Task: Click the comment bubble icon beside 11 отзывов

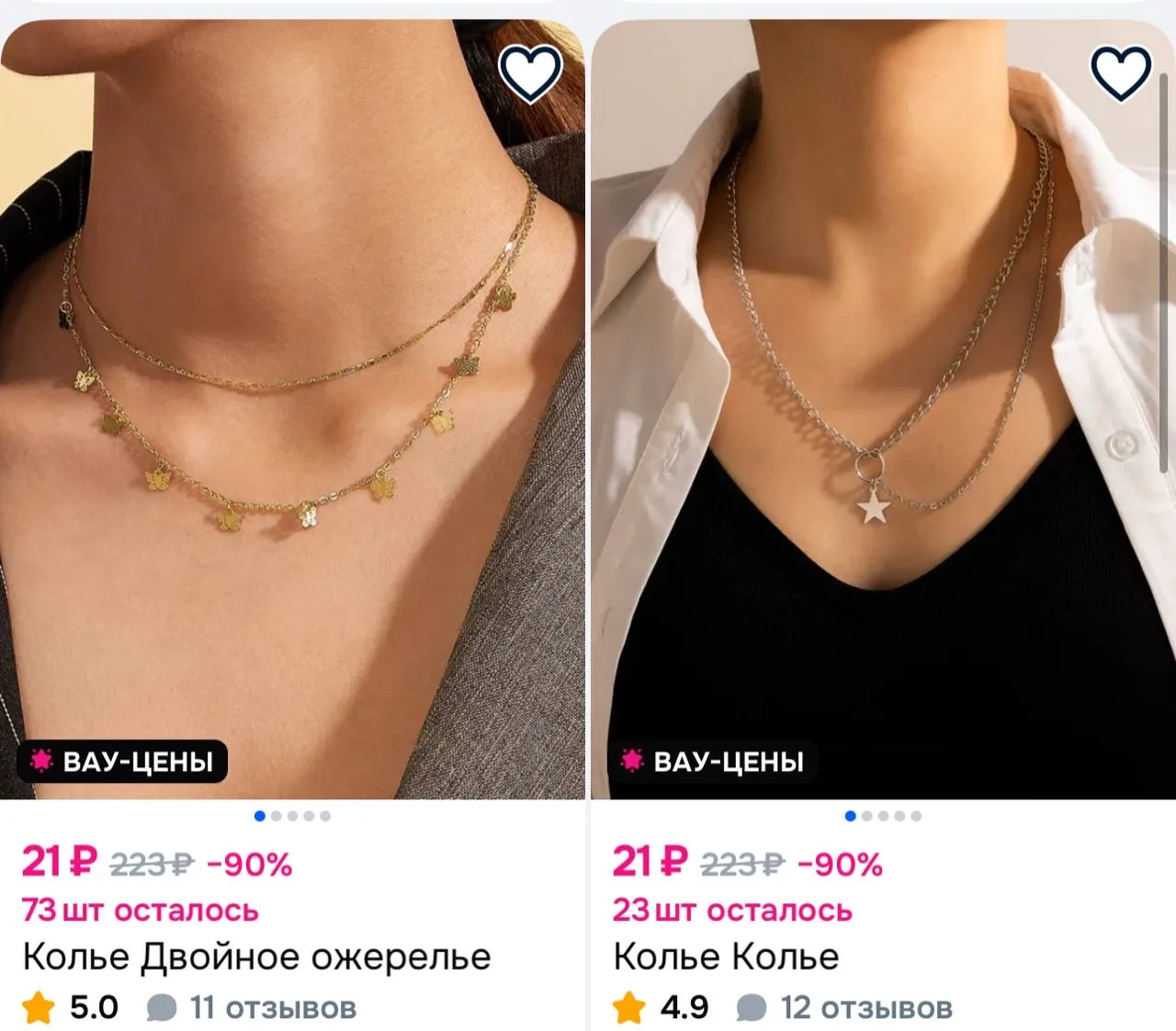Action: click(162, 1008)
